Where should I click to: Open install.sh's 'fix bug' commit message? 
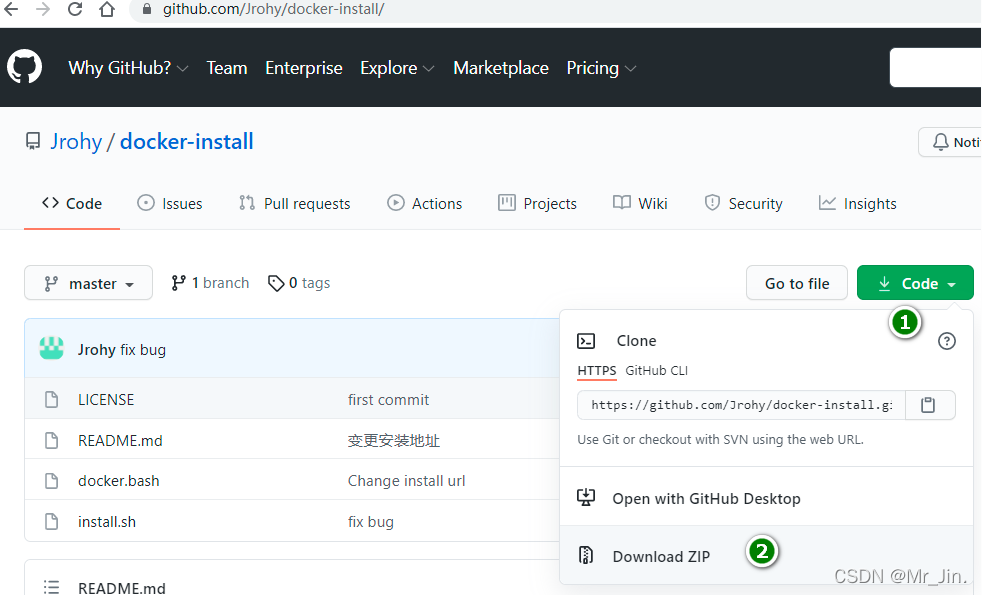tap(371, 522)
